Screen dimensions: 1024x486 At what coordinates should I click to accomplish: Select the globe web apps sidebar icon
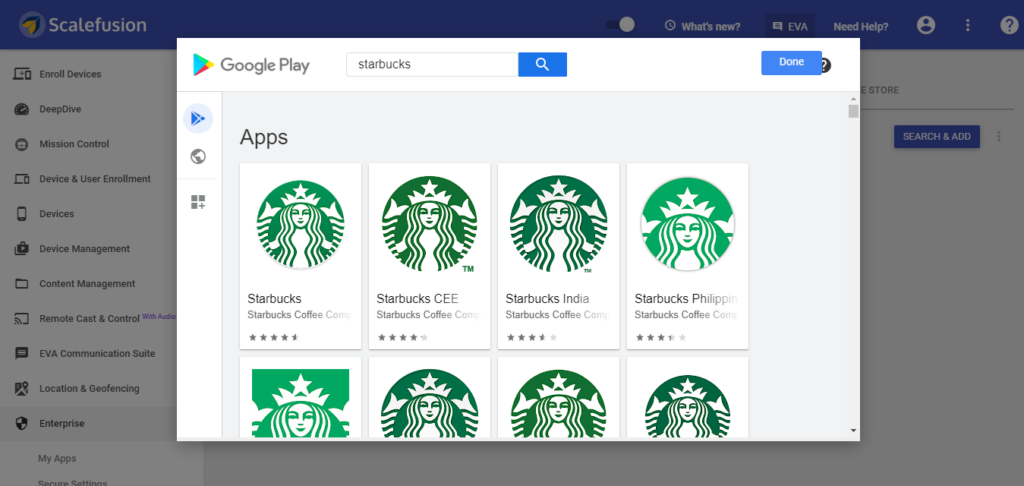(x=198, y=156)
